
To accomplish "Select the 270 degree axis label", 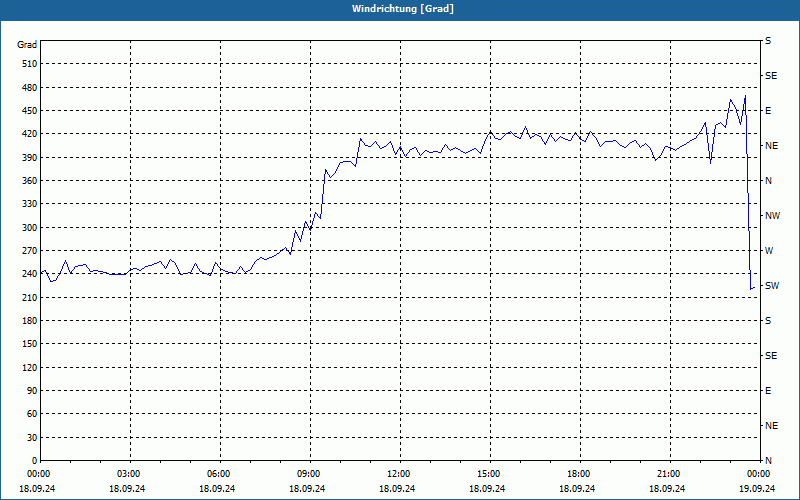I will click(30, 251).
